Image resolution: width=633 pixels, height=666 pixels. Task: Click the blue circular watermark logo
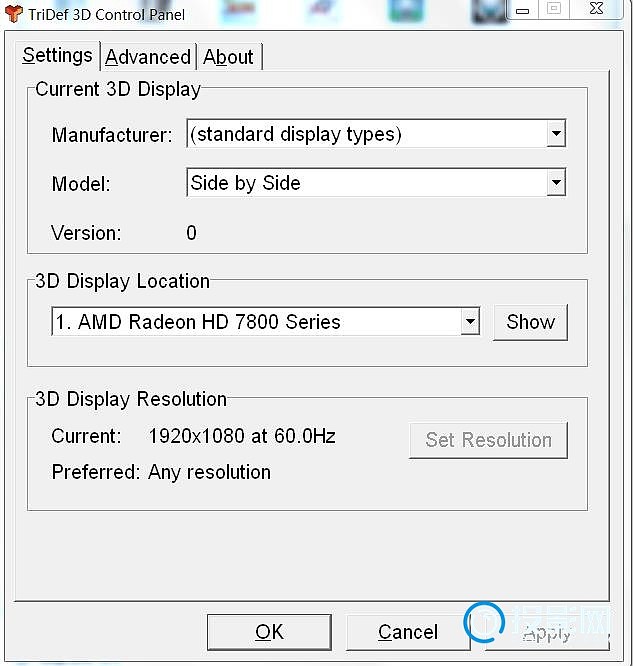484,622
